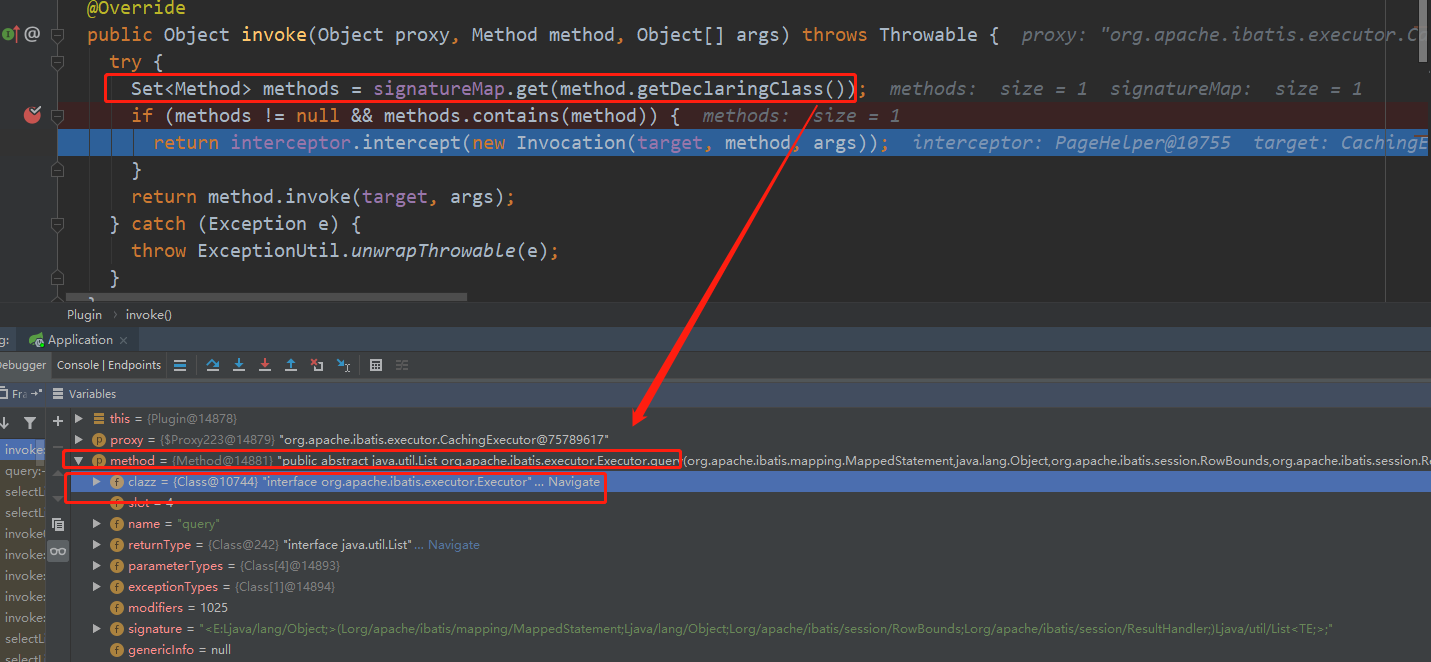Click the Step Out up-arrow icon
The image size is (1431, 662).
click(x=291, y=365)
